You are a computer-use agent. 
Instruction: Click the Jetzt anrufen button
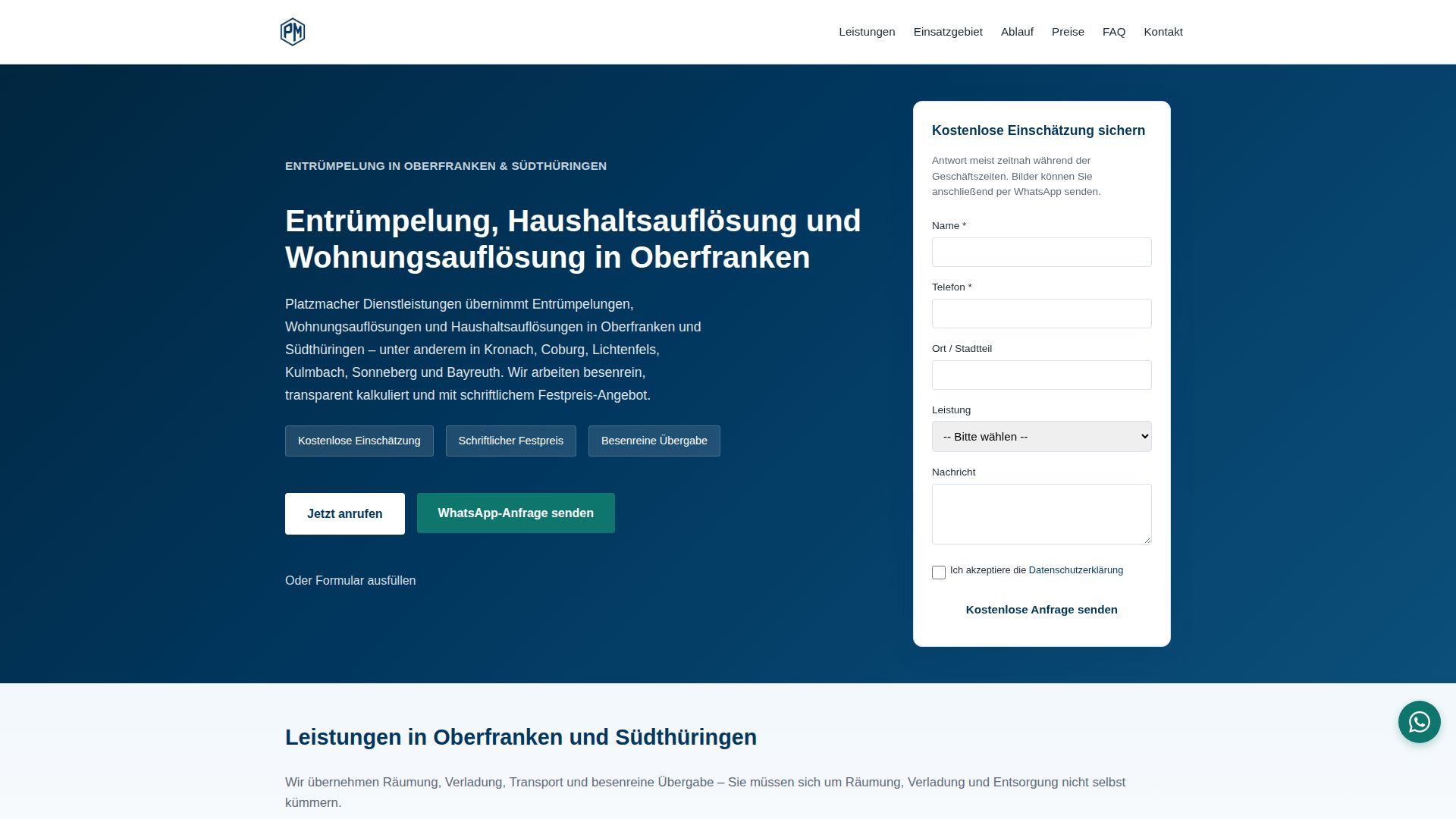point(345,513)
